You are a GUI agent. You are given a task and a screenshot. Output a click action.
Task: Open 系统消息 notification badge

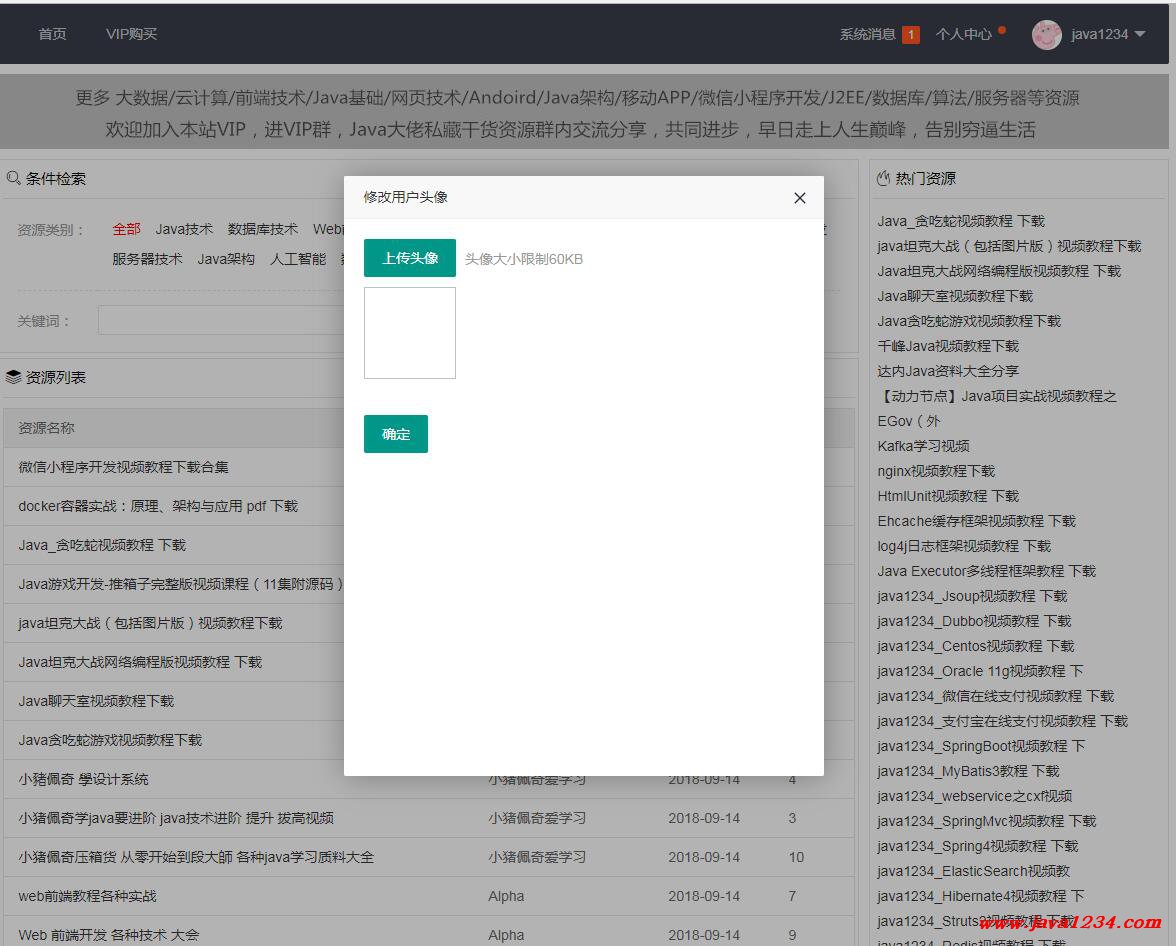coord(910,35)
